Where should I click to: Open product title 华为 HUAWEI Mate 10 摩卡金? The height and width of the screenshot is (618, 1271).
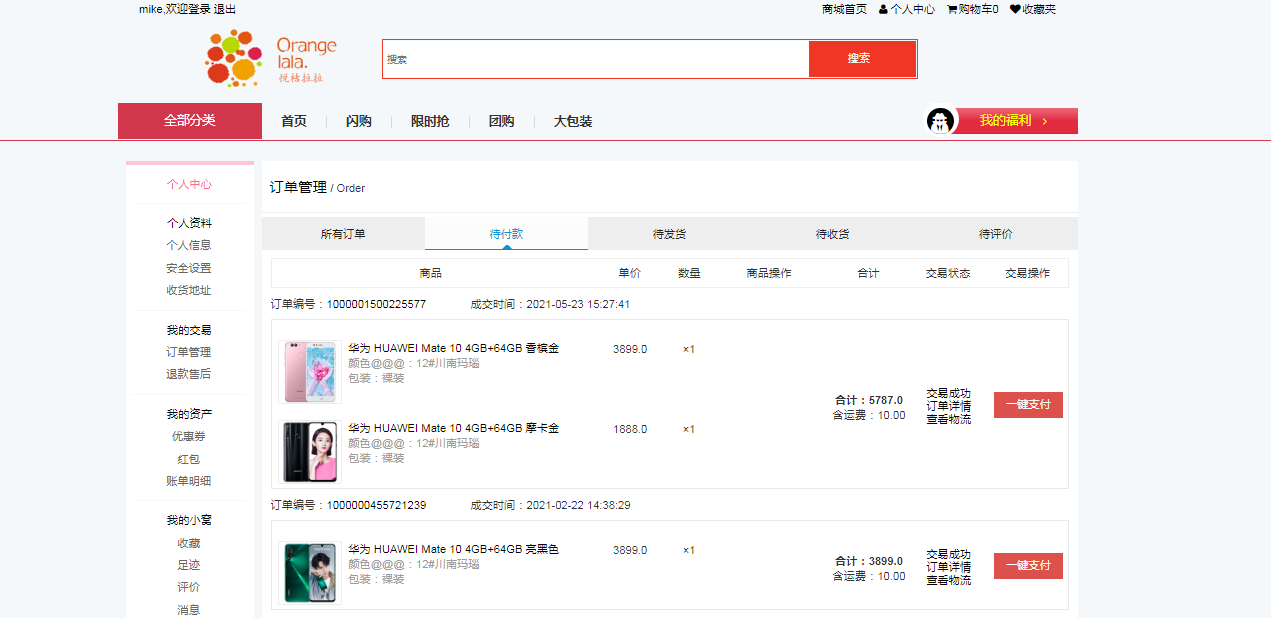point(453,429)
